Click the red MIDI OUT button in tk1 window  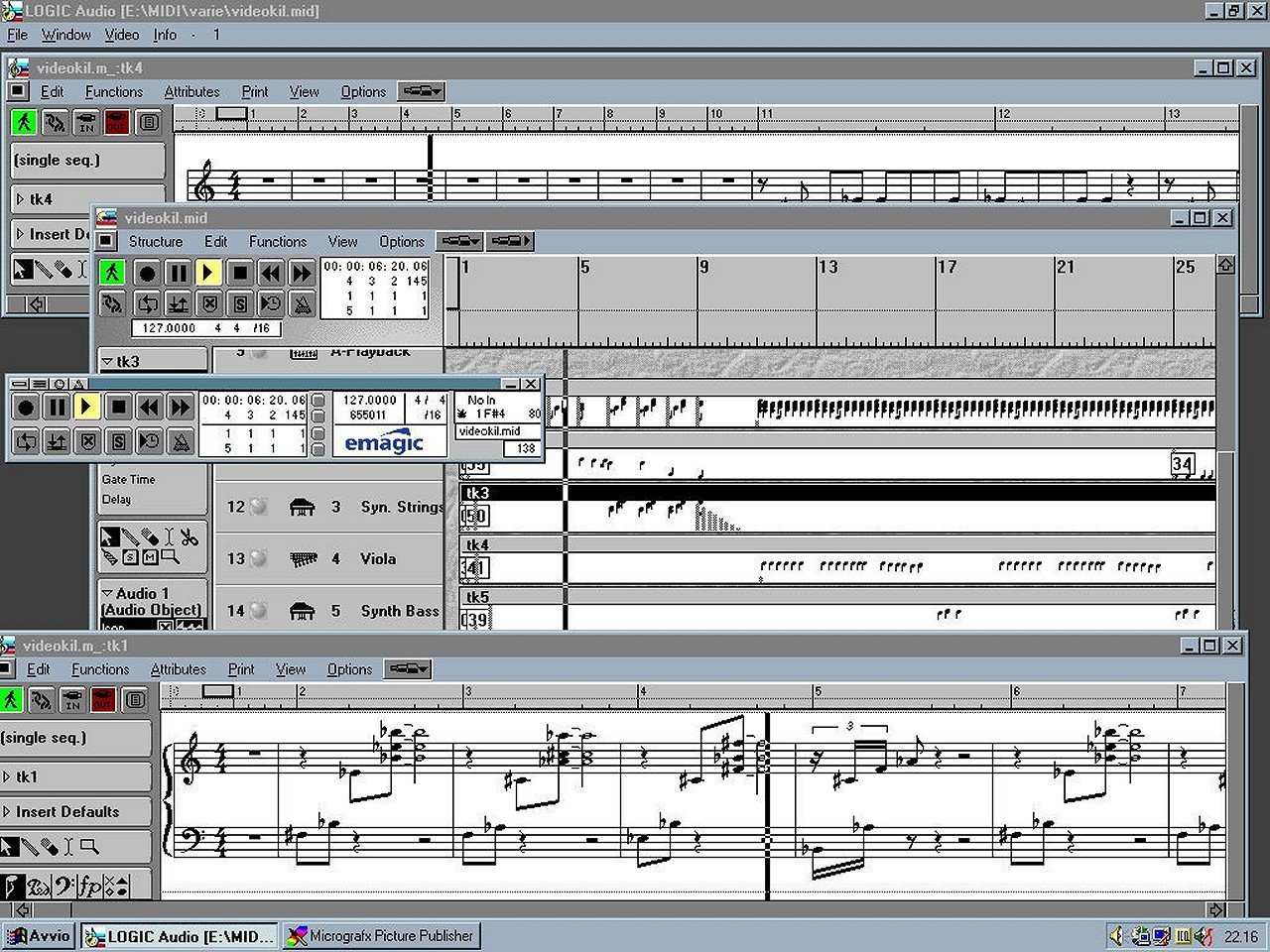(x=103, y=700)
